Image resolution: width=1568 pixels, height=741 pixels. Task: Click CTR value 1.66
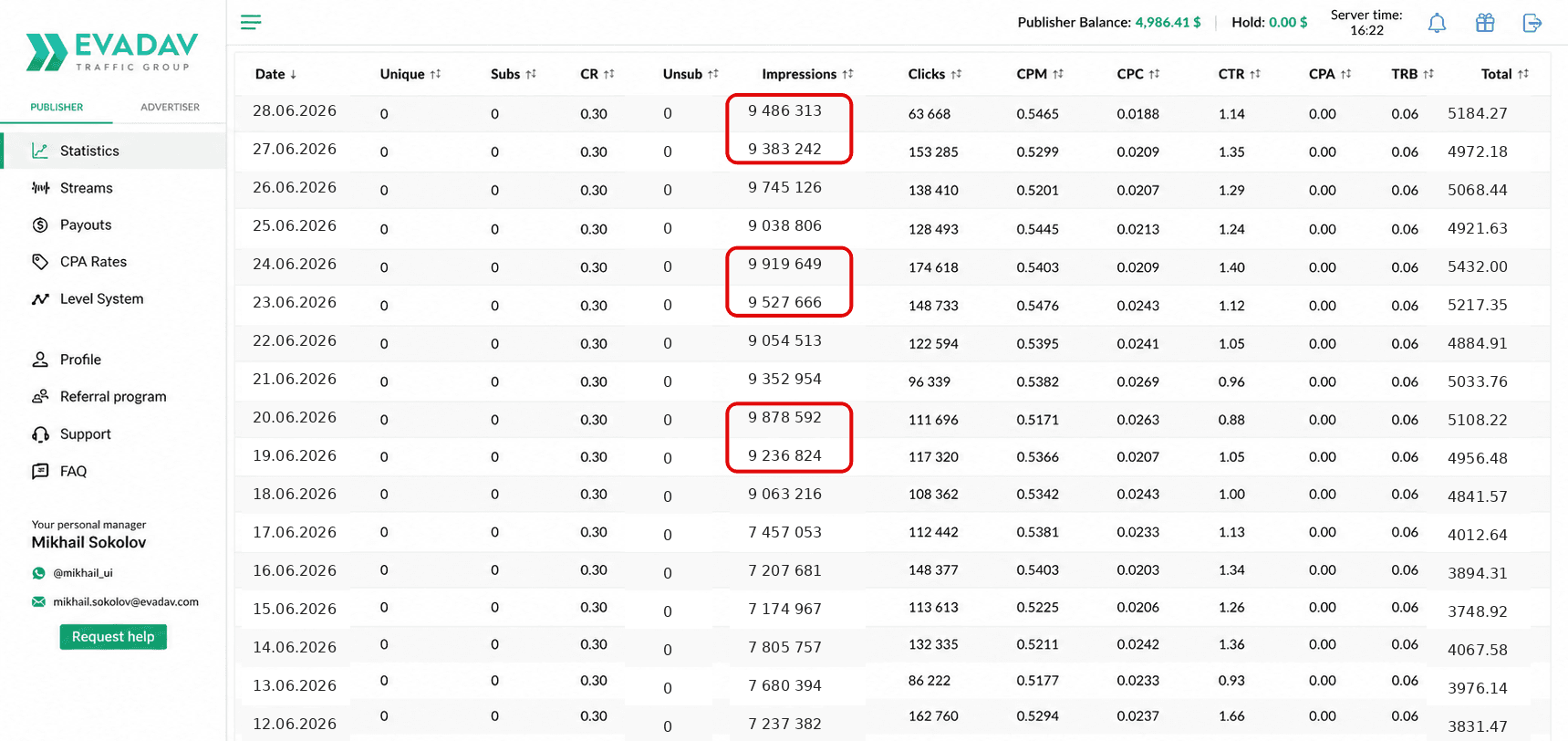[x=1231, y=716]
